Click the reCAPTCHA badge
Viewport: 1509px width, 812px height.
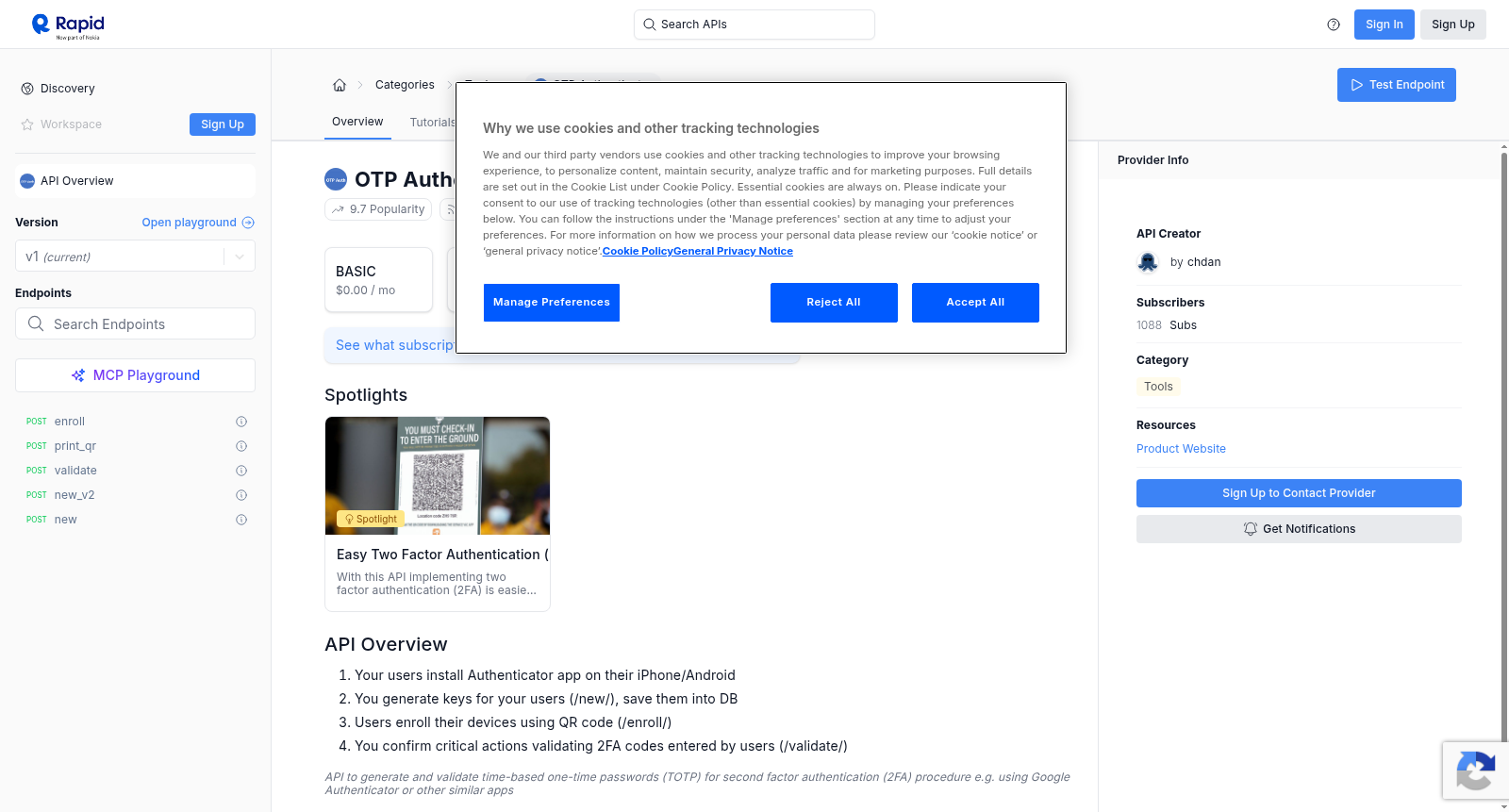point(1475,771)
